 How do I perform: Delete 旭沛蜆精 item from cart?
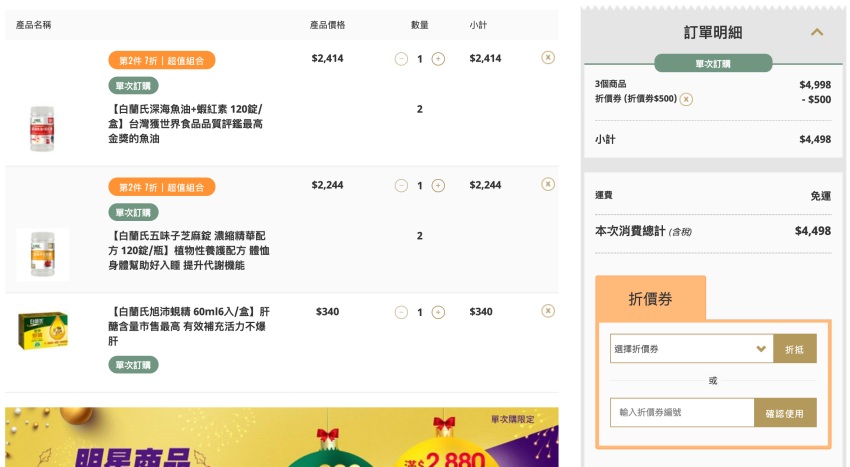point(548,311)
